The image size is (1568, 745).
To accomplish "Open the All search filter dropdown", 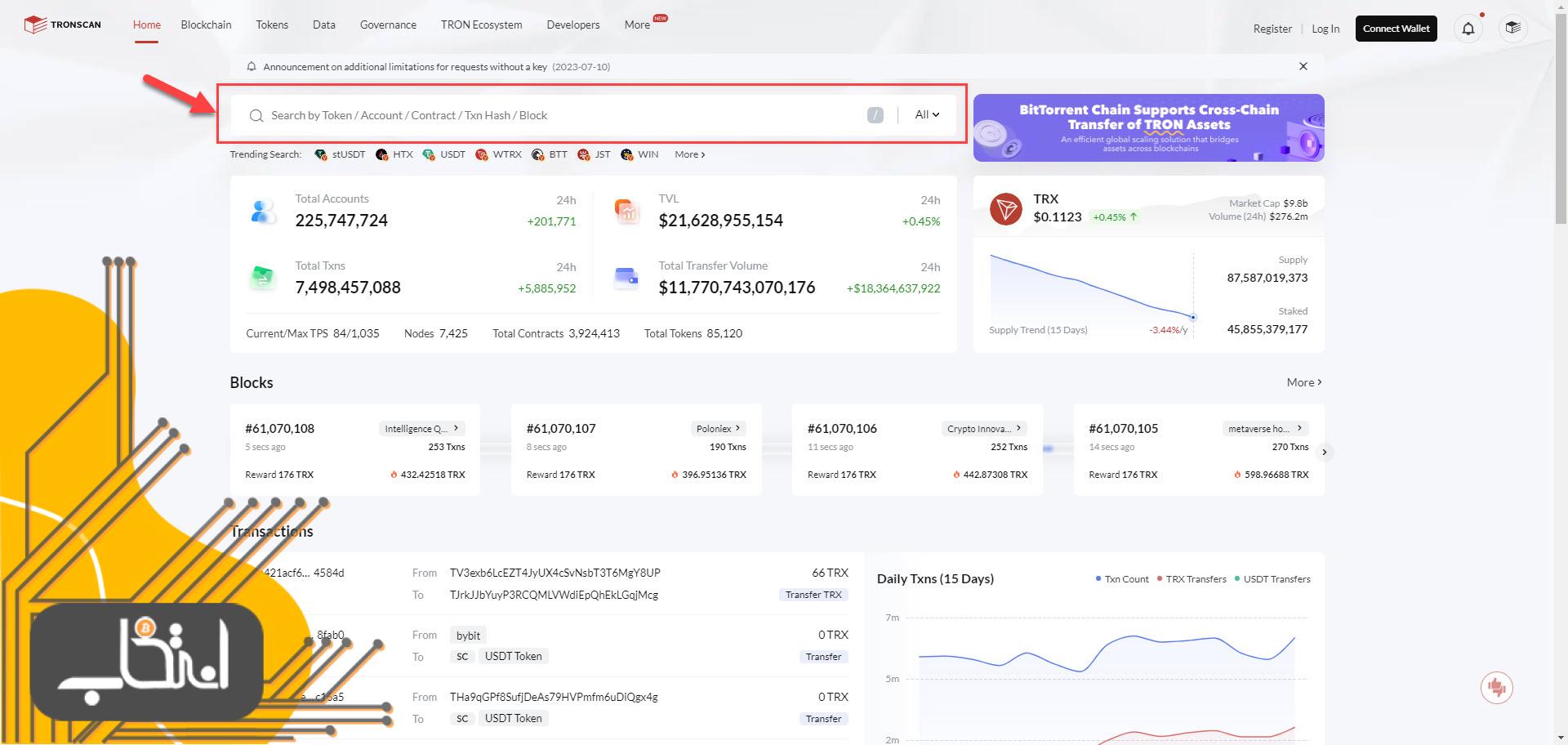I will click(x=927, y=115).
